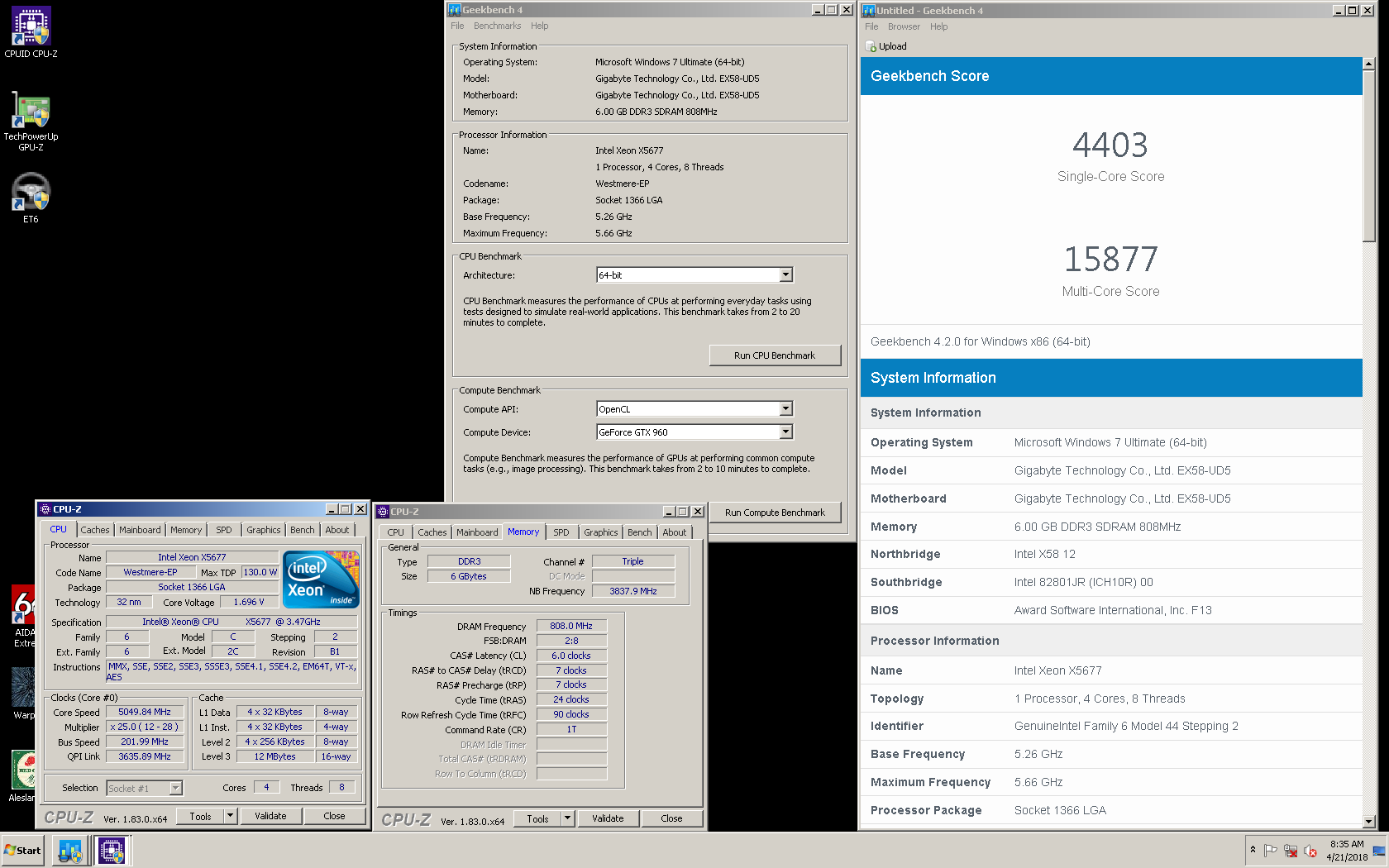Open About tab in left CPU-Z

(337, 530)
